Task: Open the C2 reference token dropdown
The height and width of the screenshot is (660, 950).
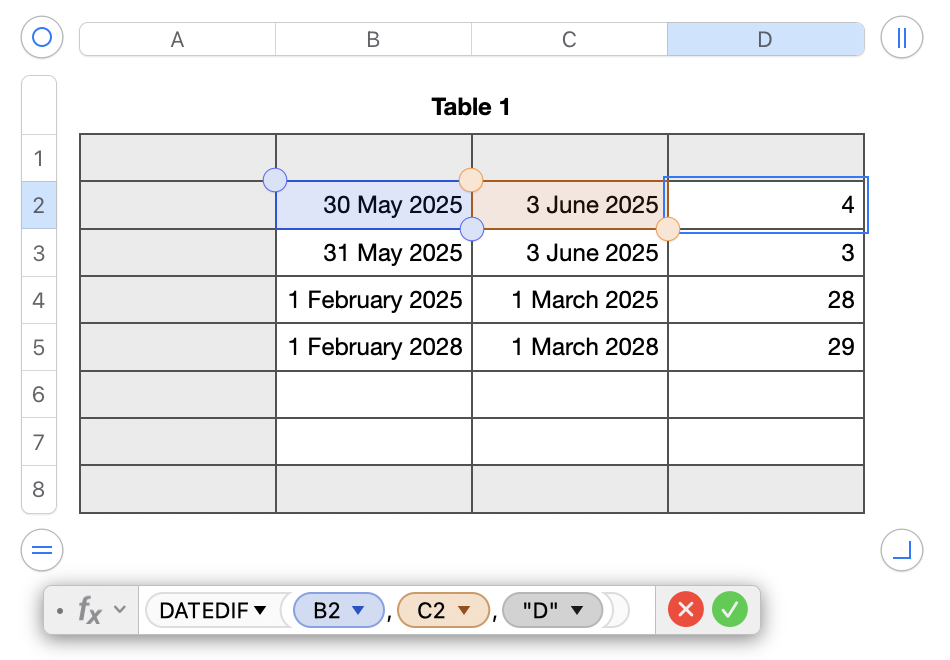Action: pyautogui.click(x=463, y=610)
